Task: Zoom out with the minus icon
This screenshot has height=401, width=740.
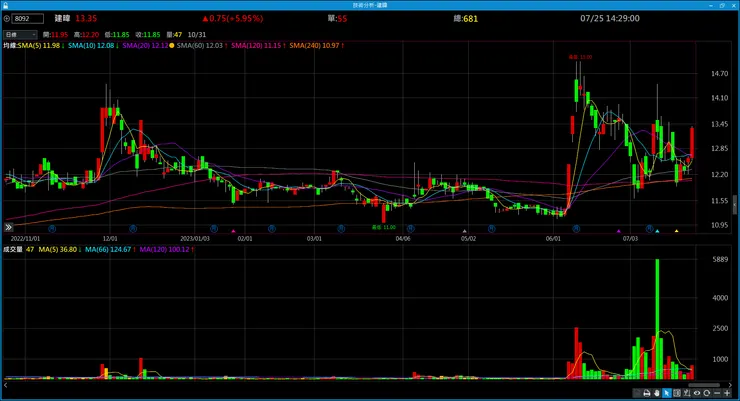Action: 717,393
